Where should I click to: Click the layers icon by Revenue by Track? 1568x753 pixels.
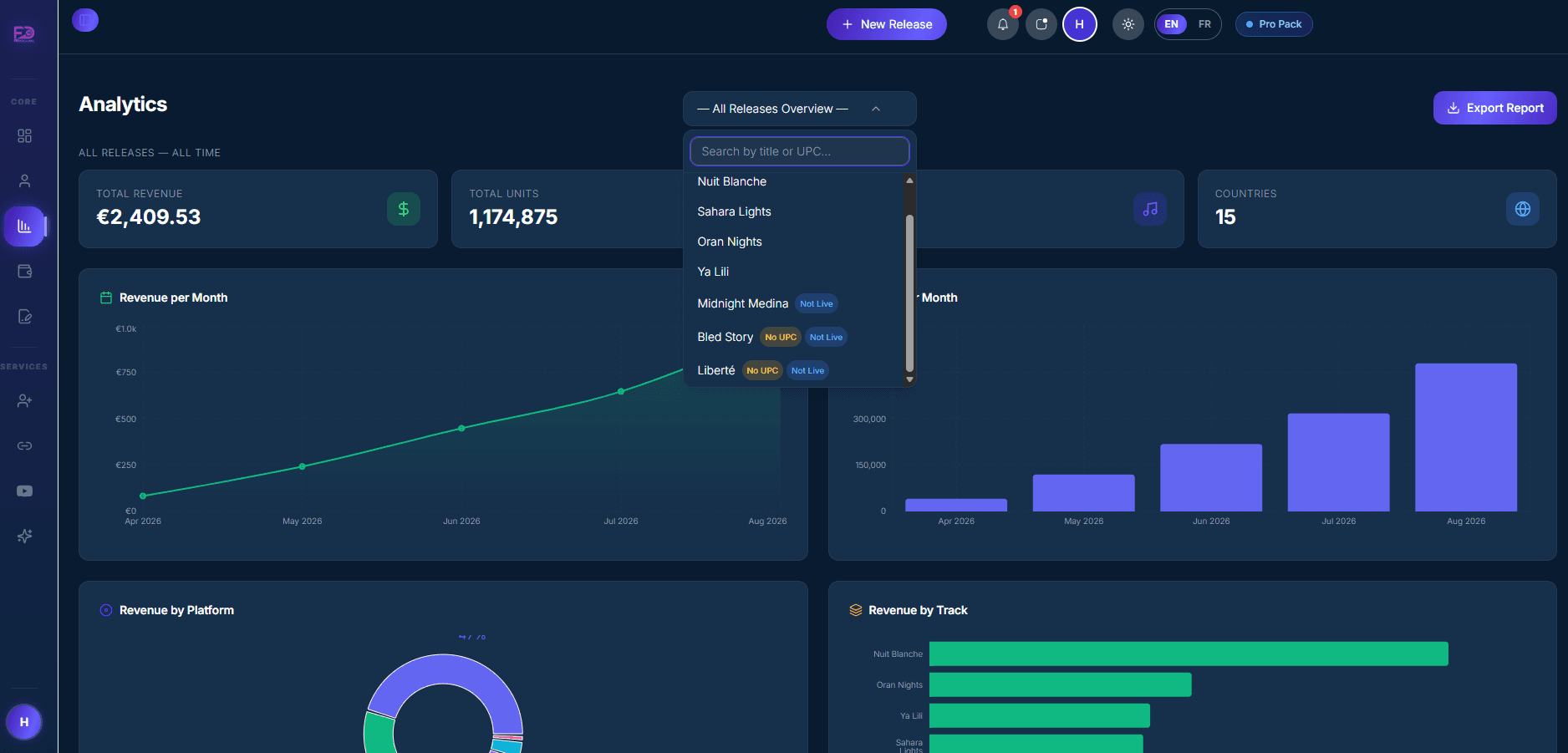[x=856, y=610]
